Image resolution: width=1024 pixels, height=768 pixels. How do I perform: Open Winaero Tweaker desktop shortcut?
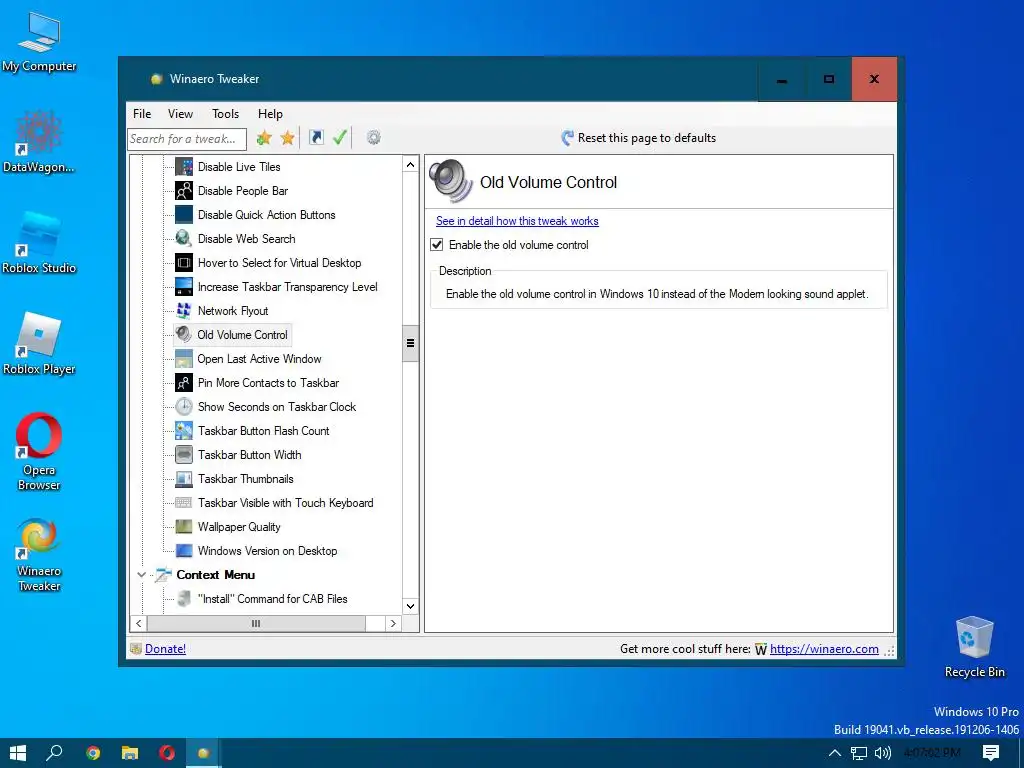tap(39, 555)
